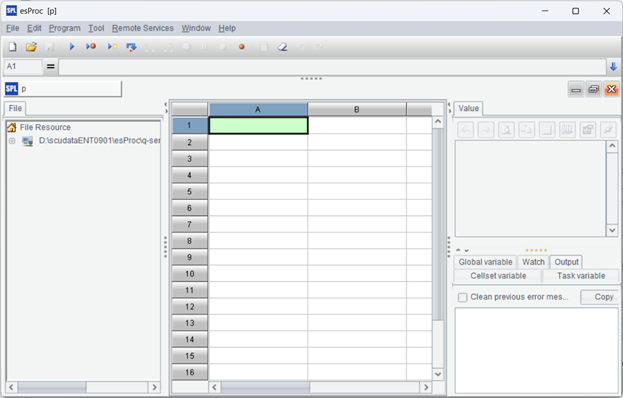Screen dimensions: 623x398
Task: Collapse the left File panel using the splitter arrows
Action: click(x=166, y=107)
